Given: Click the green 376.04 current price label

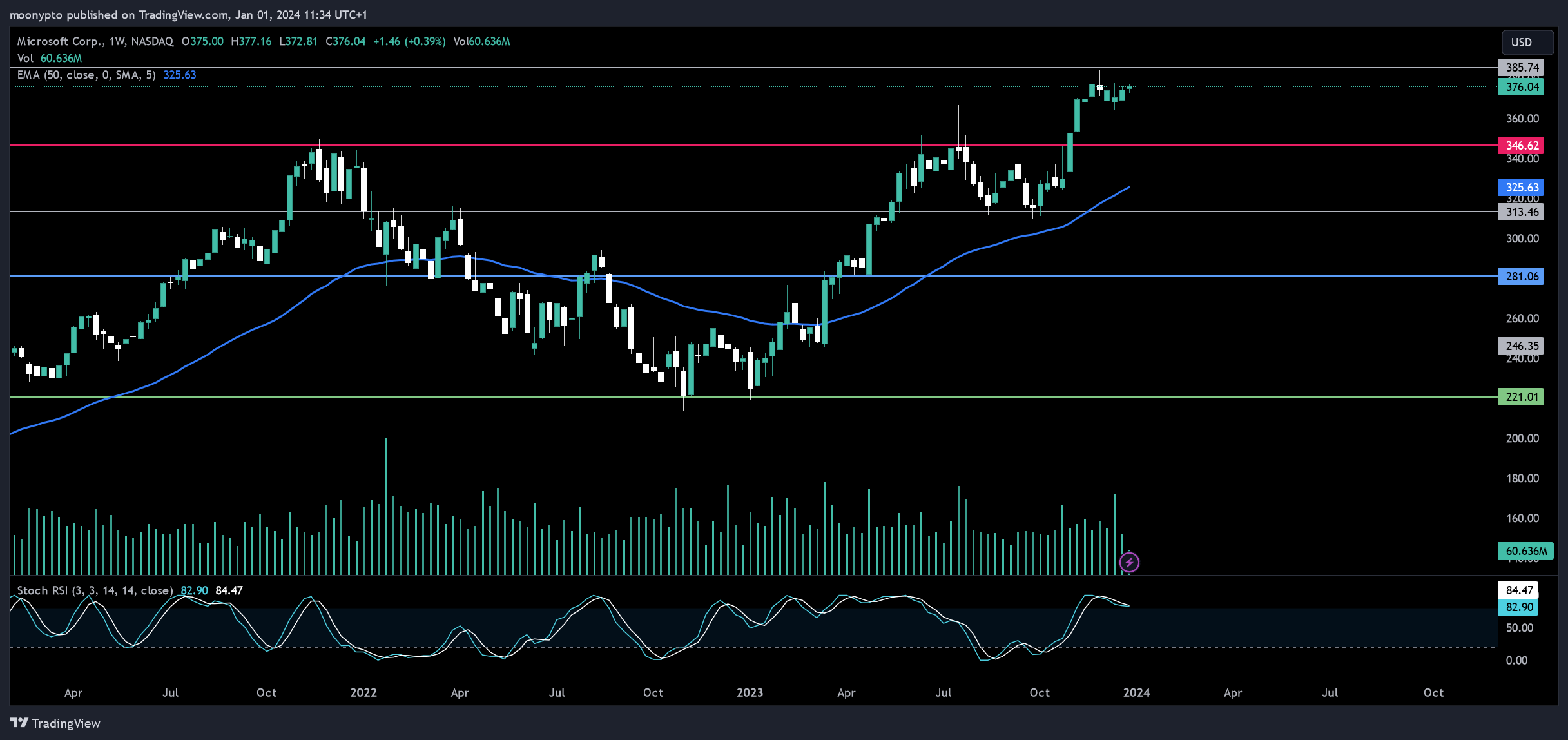Looking at the screenshot, I should click(x=1521, y=87).
